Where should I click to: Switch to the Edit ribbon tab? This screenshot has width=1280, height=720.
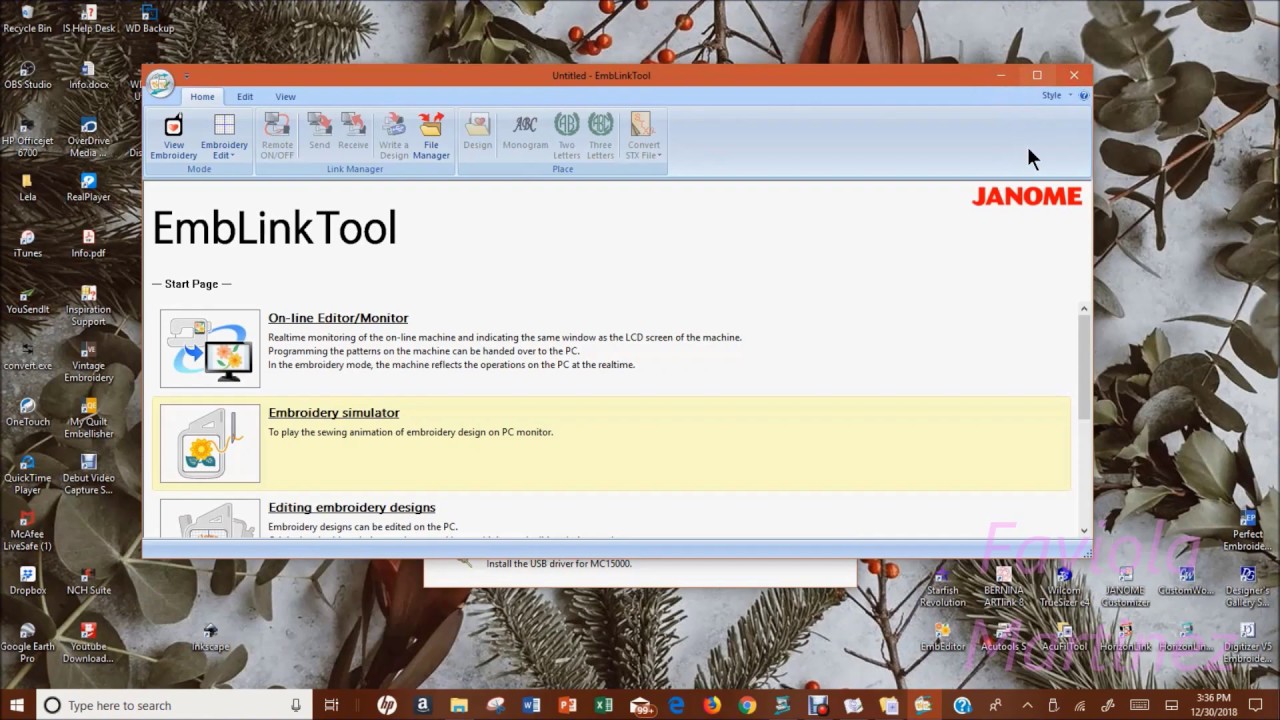(245, 97)
